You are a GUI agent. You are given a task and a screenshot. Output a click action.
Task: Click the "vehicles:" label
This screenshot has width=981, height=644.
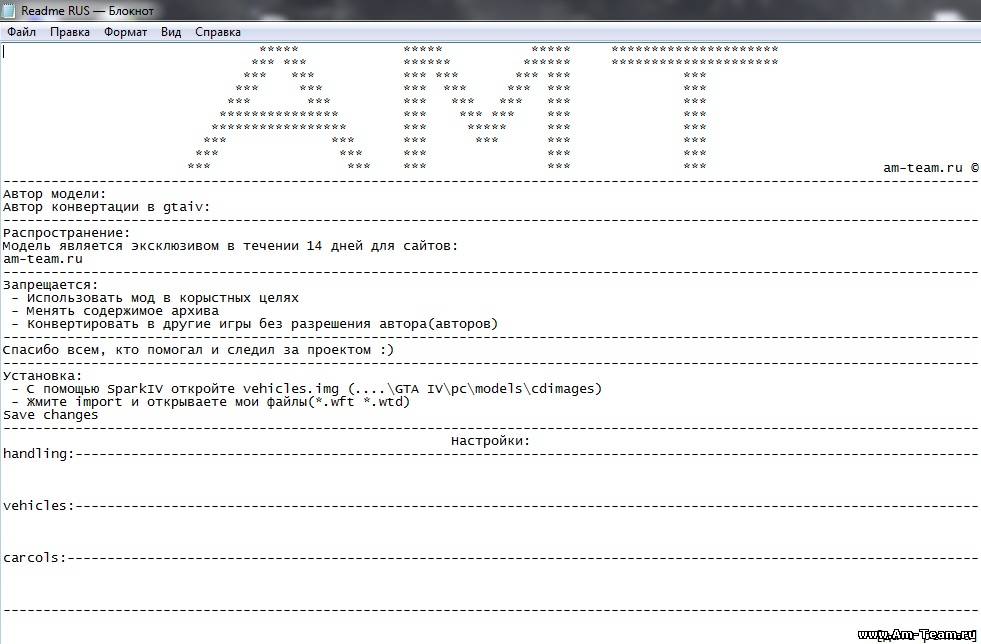pyautogui.click(x=39, y=506)
